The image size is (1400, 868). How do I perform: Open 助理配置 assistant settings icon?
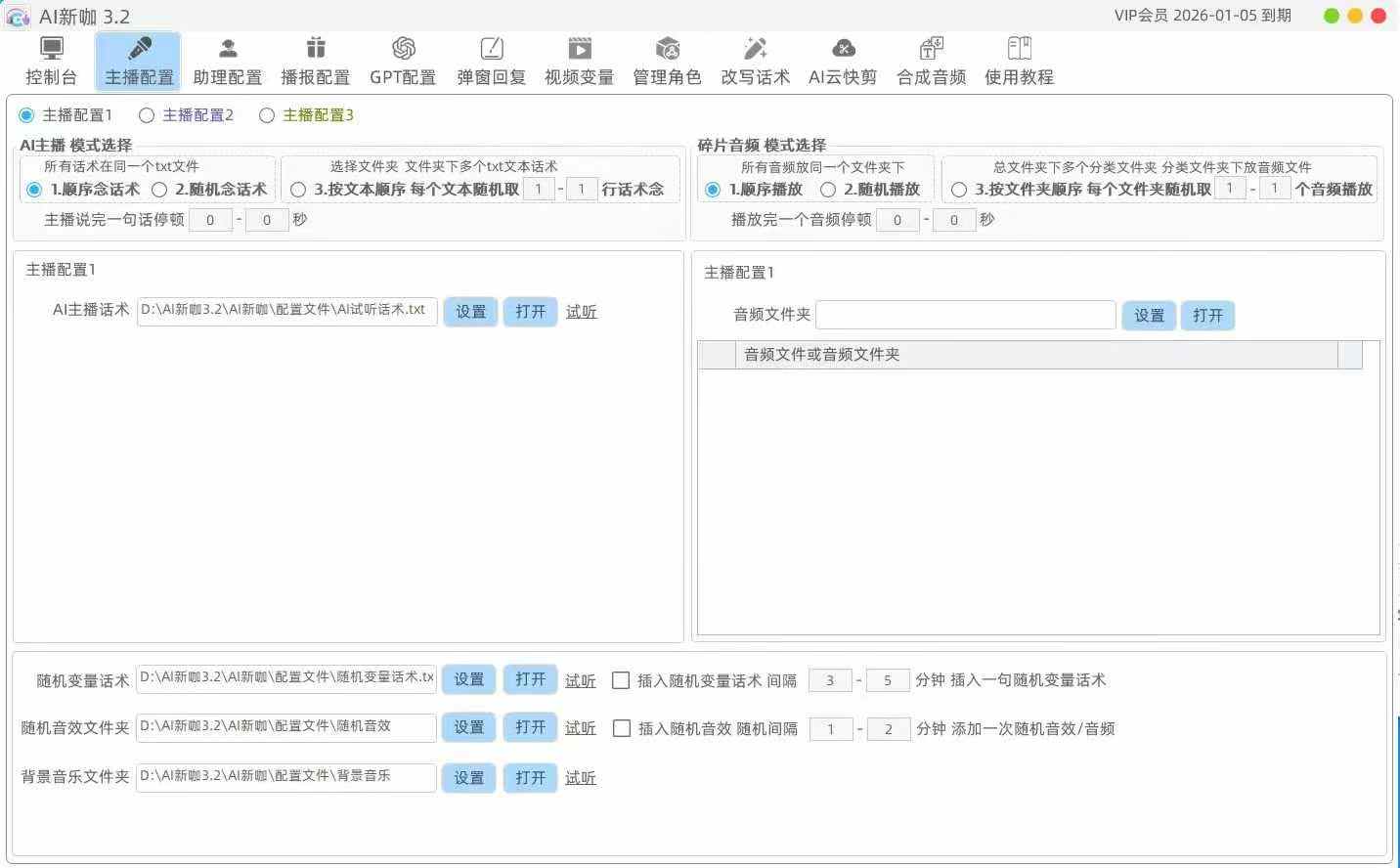tap(228, 50)
